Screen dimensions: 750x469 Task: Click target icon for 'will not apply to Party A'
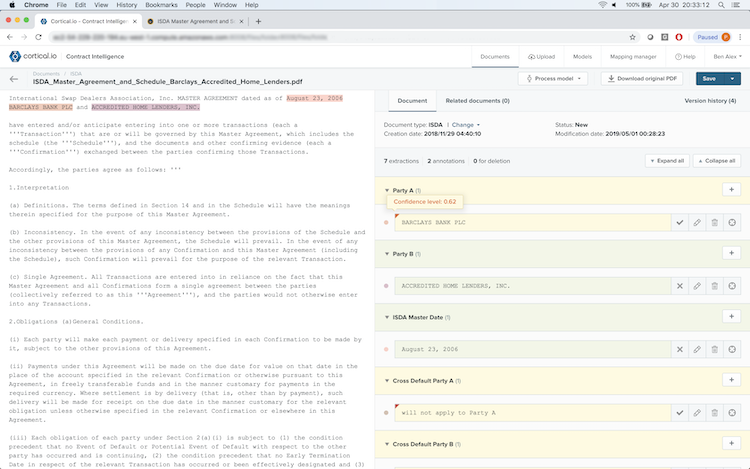[x=732, y=413]
